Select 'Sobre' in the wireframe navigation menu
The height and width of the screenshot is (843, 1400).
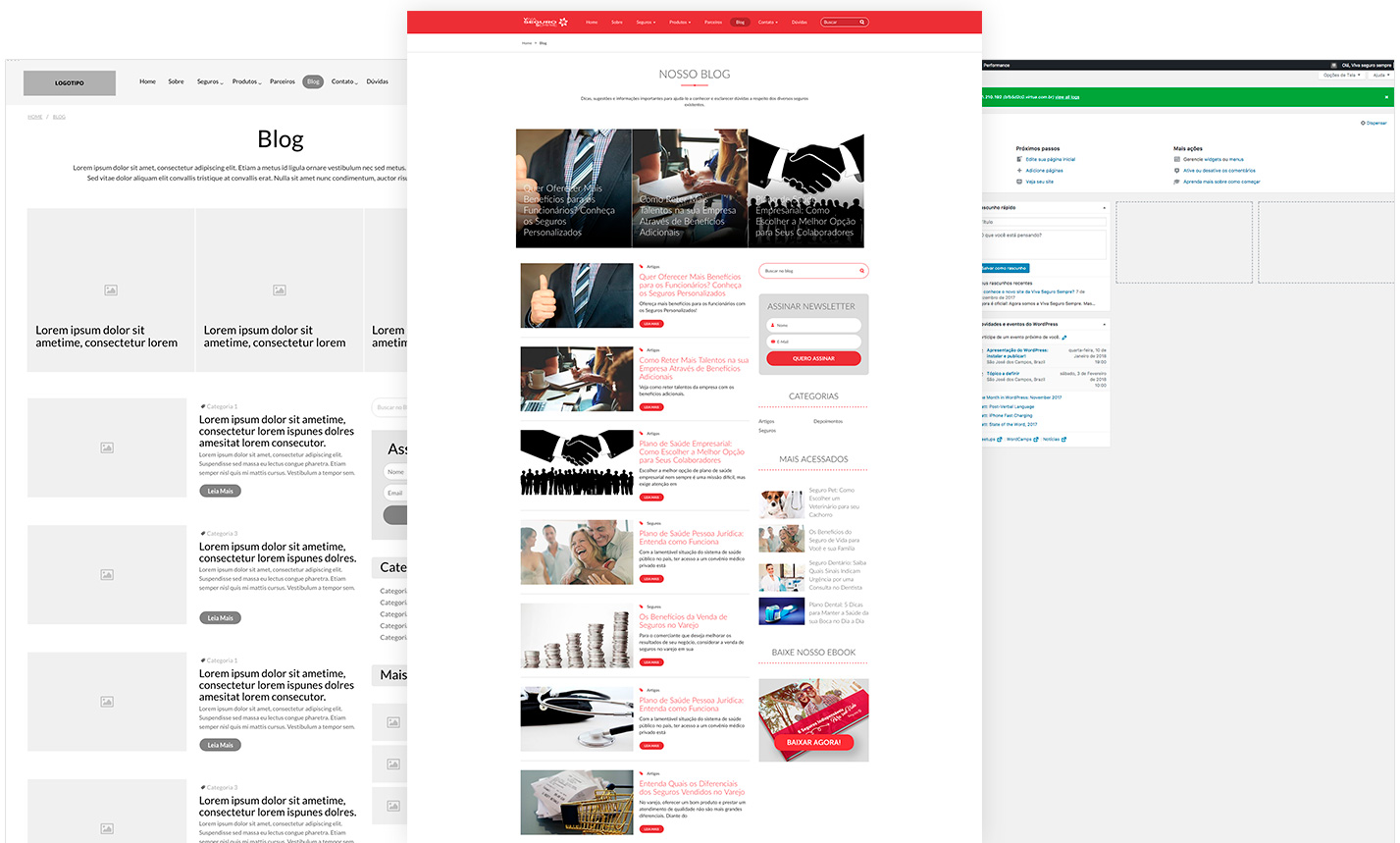coord(176,81)
